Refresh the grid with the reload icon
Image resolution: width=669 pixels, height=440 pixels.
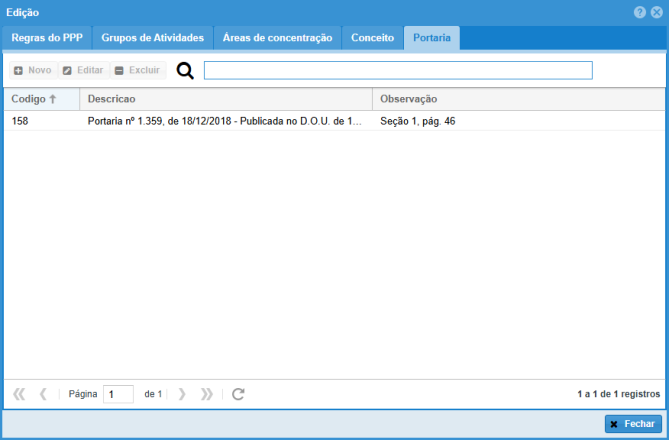coord(238,394)
